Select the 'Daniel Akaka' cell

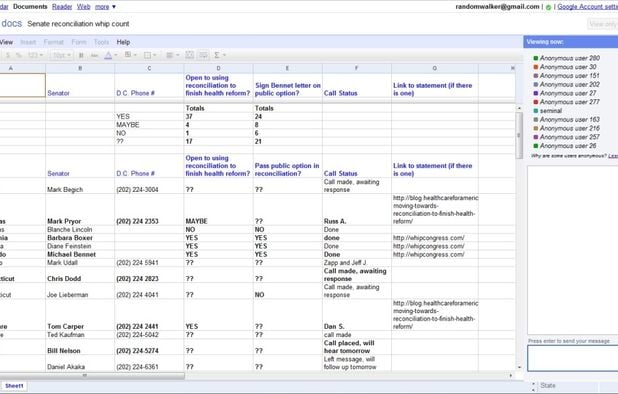pos(80,363)
